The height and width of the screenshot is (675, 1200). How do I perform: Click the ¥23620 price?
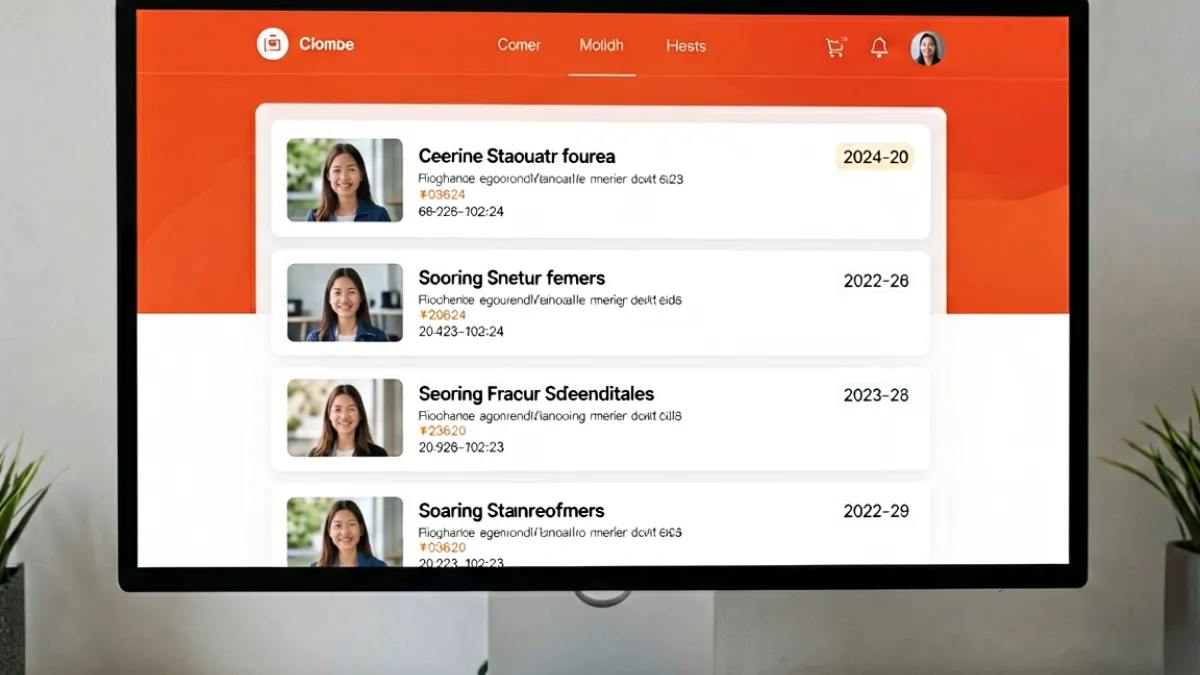coord(442,431)
